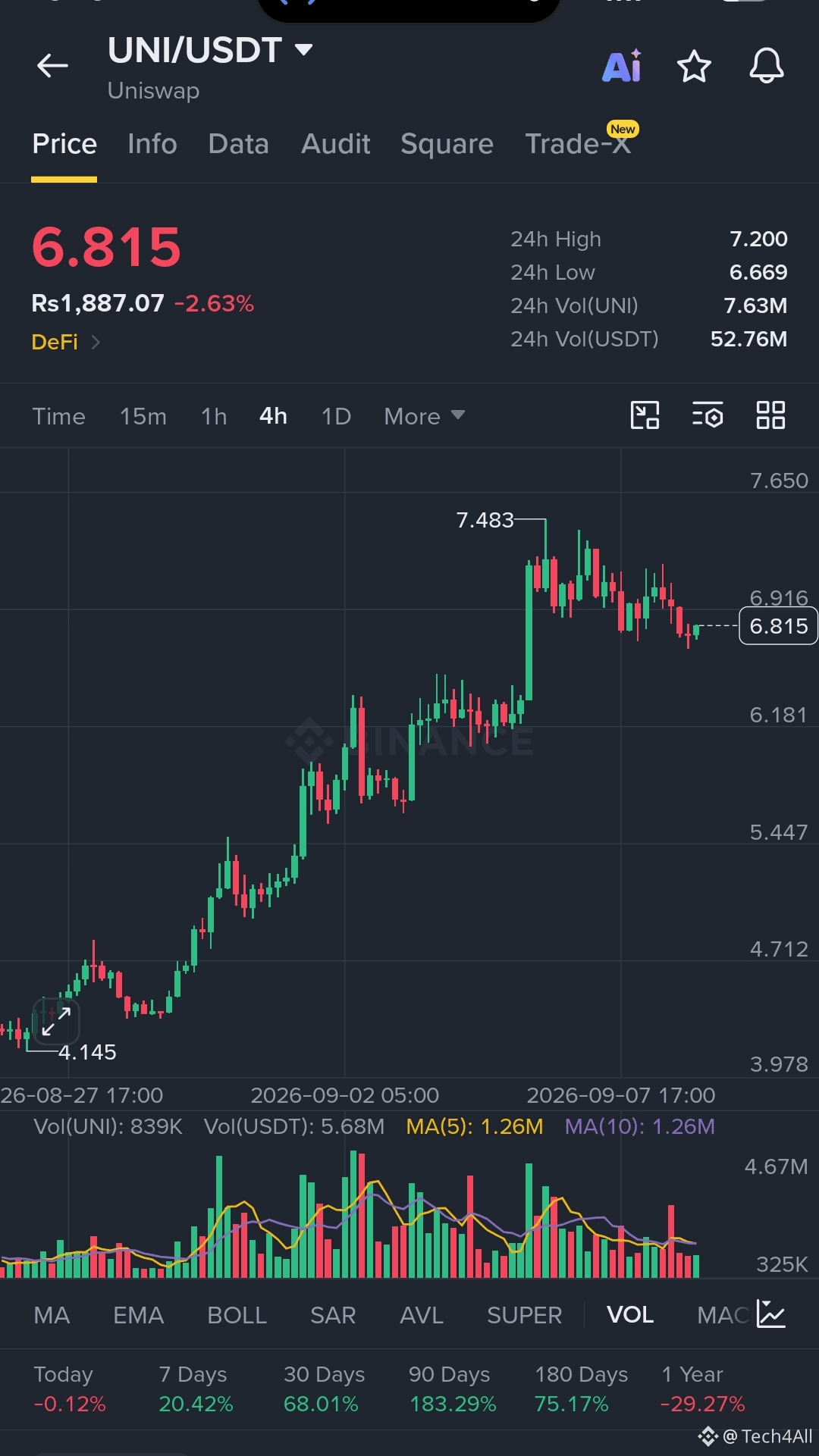Screen dimensions: 819x1456
Task: Open the multi-chart grid layout icon
Action: (x=770, y=415)
